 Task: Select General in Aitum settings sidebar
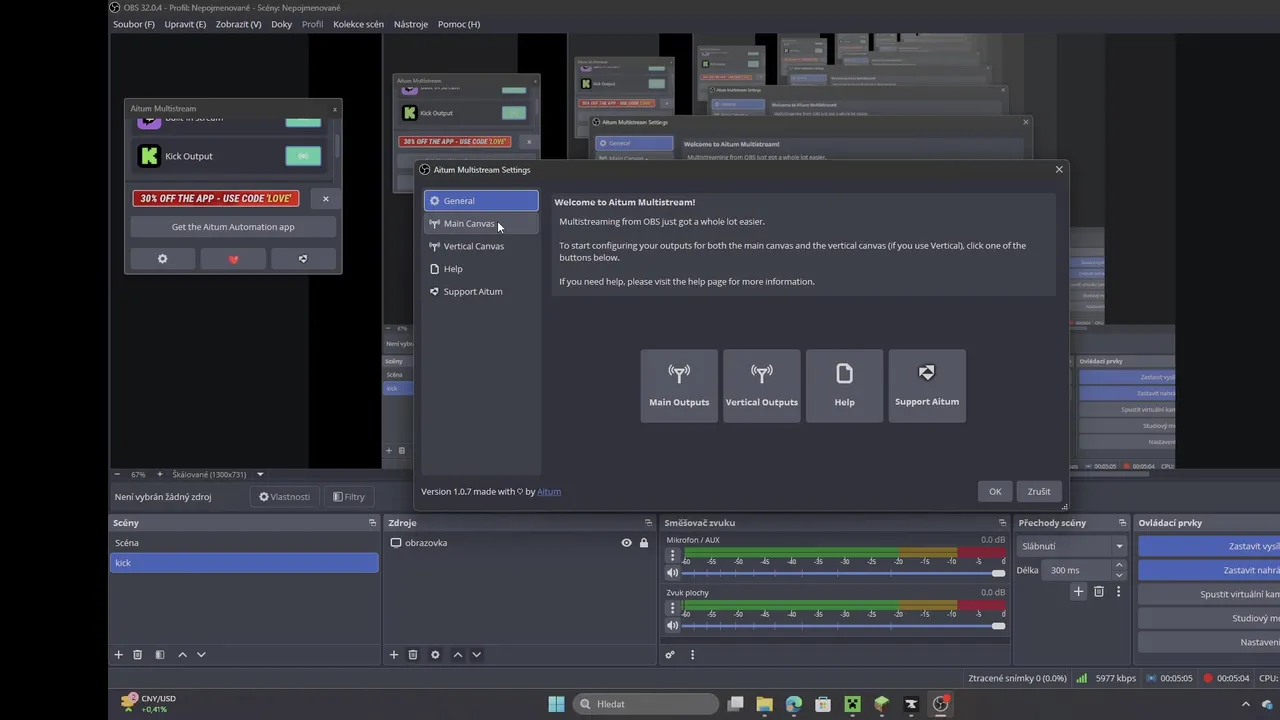[x=481, y=201]
